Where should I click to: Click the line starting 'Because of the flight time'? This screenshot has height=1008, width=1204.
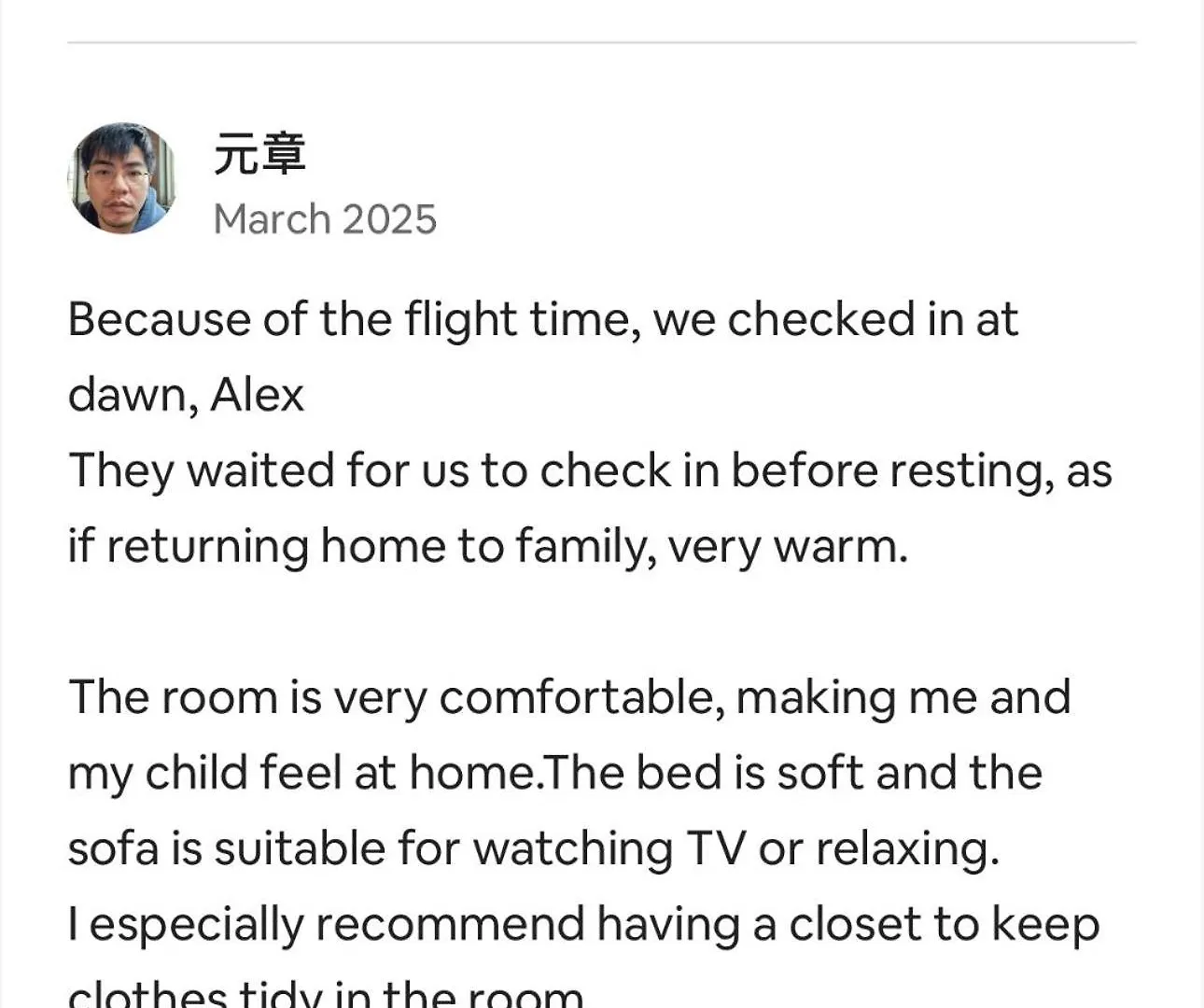[541, 320]
